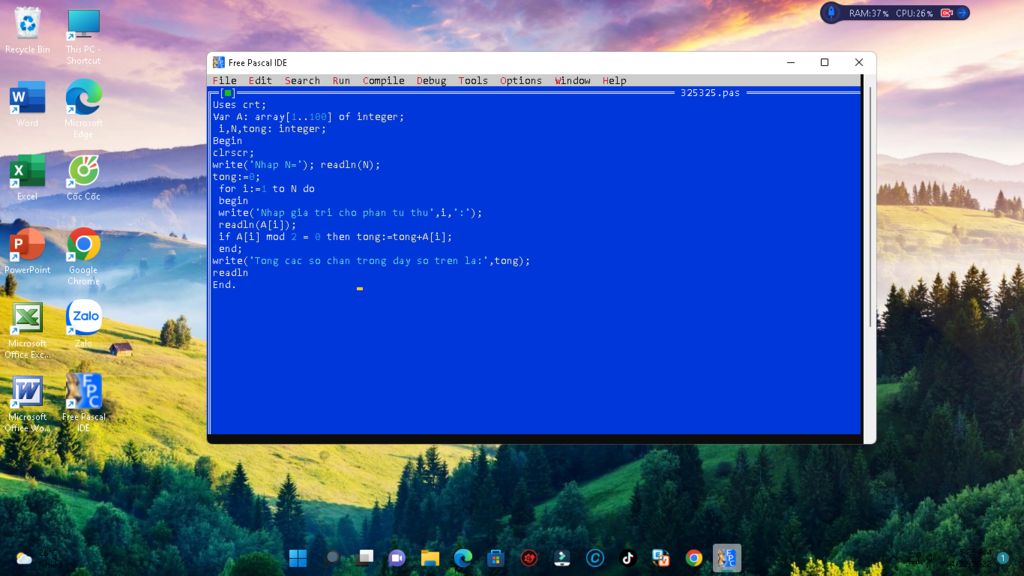Click the 'Uses crt;' code line
The image size is (1024, 576).
click(x=239, y=104)
